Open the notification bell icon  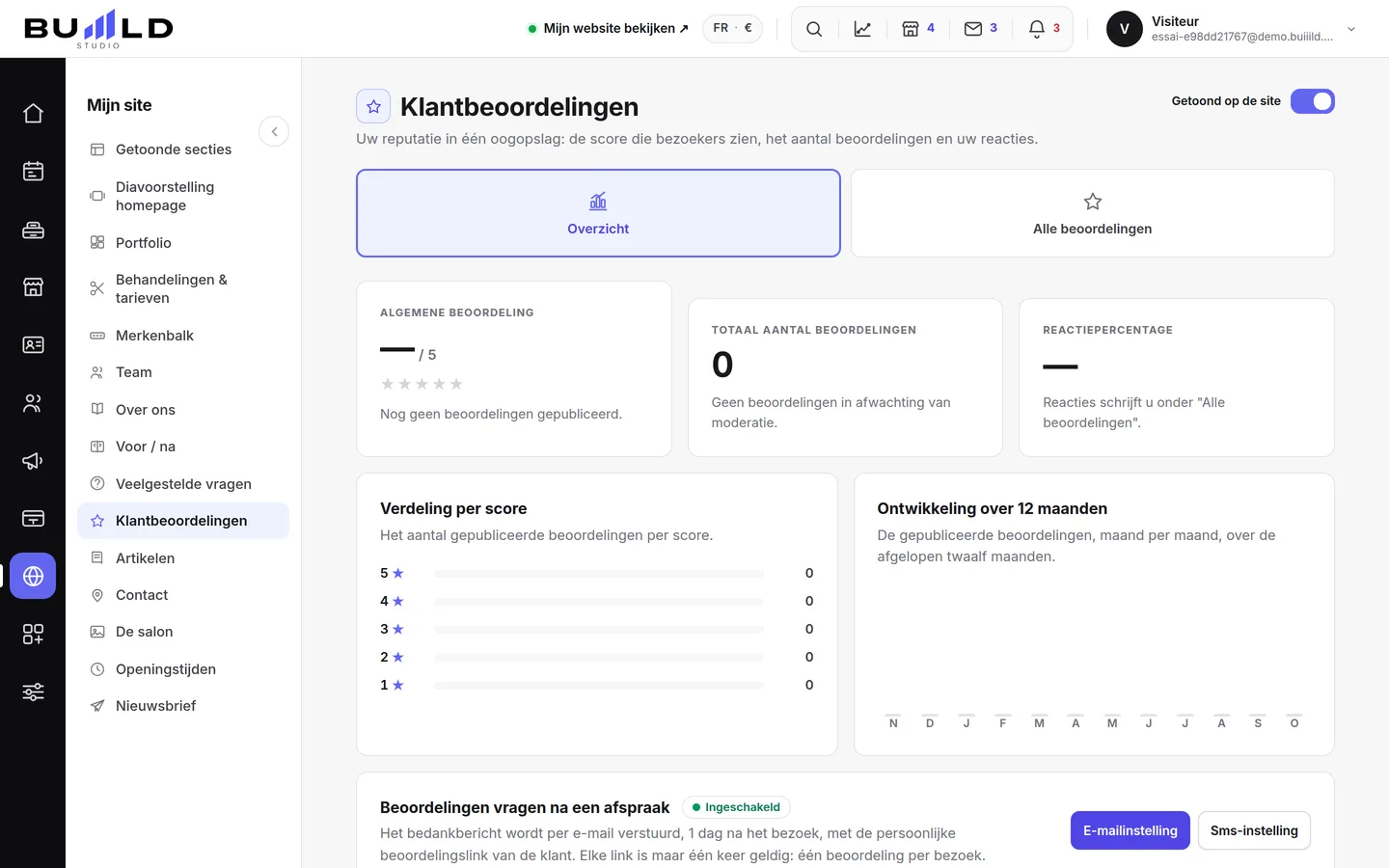click(1045, 29)
